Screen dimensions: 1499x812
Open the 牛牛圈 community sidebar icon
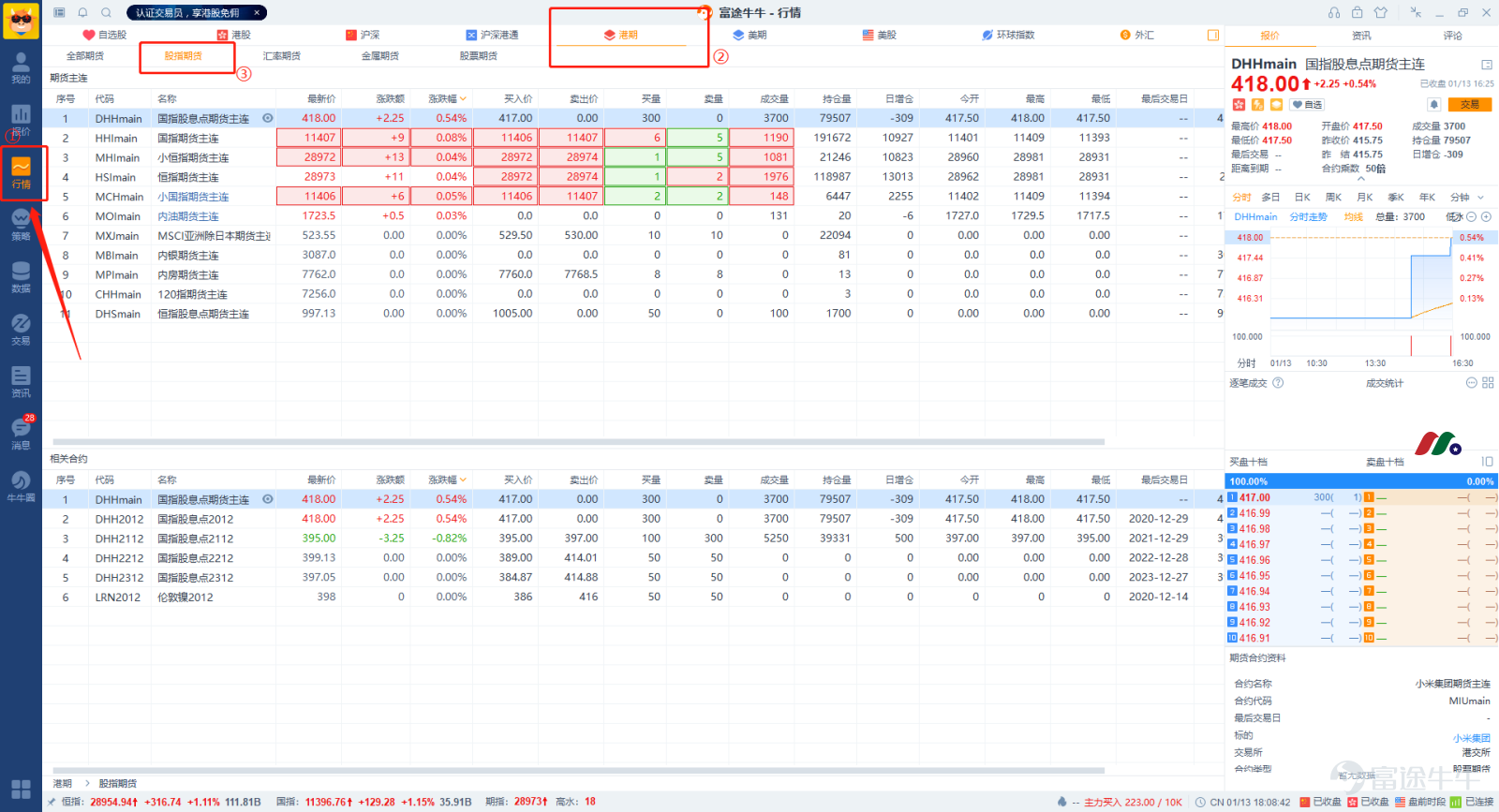[x=21, y=486]
